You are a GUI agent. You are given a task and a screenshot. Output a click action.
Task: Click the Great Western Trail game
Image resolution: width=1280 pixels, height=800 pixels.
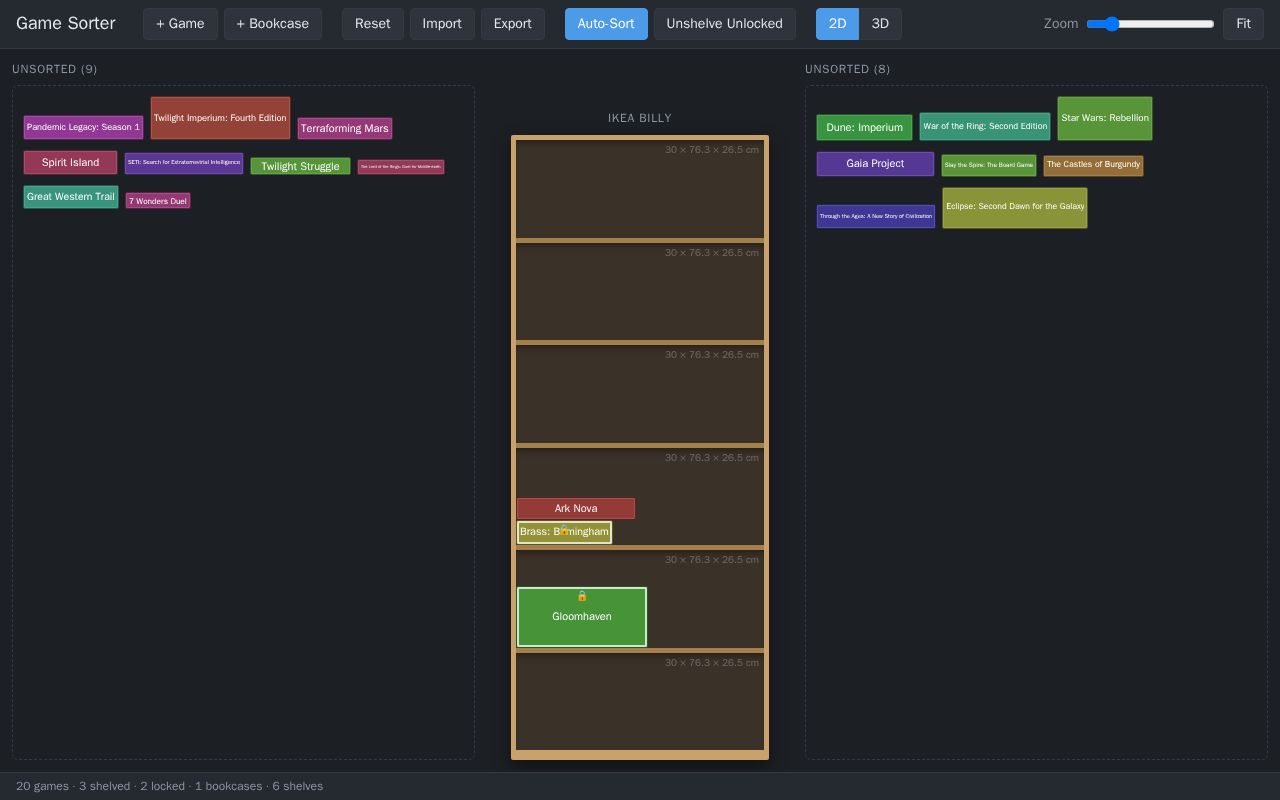tap(71, 196)
